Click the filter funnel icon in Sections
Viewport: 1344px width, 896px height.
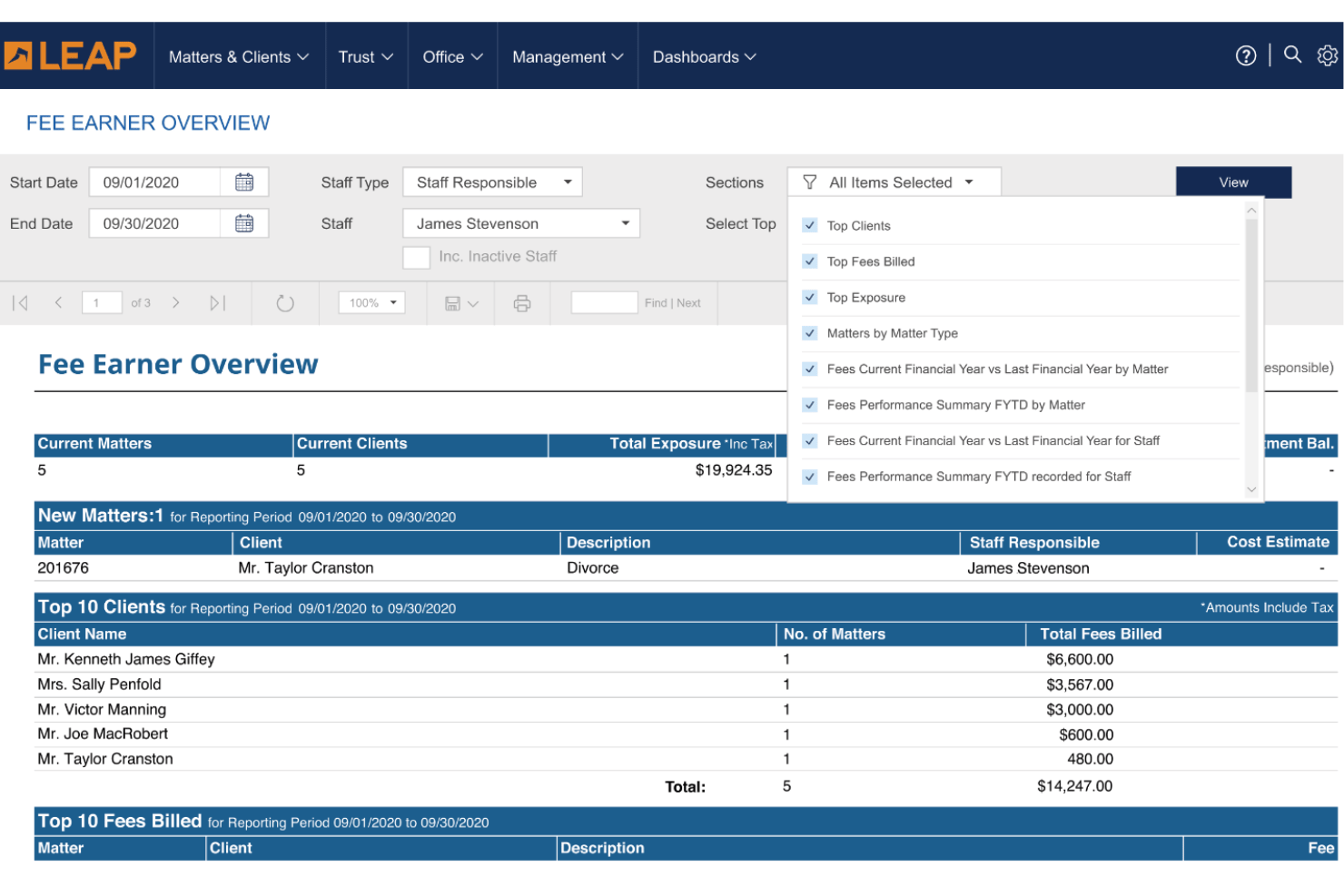point(810,182)
